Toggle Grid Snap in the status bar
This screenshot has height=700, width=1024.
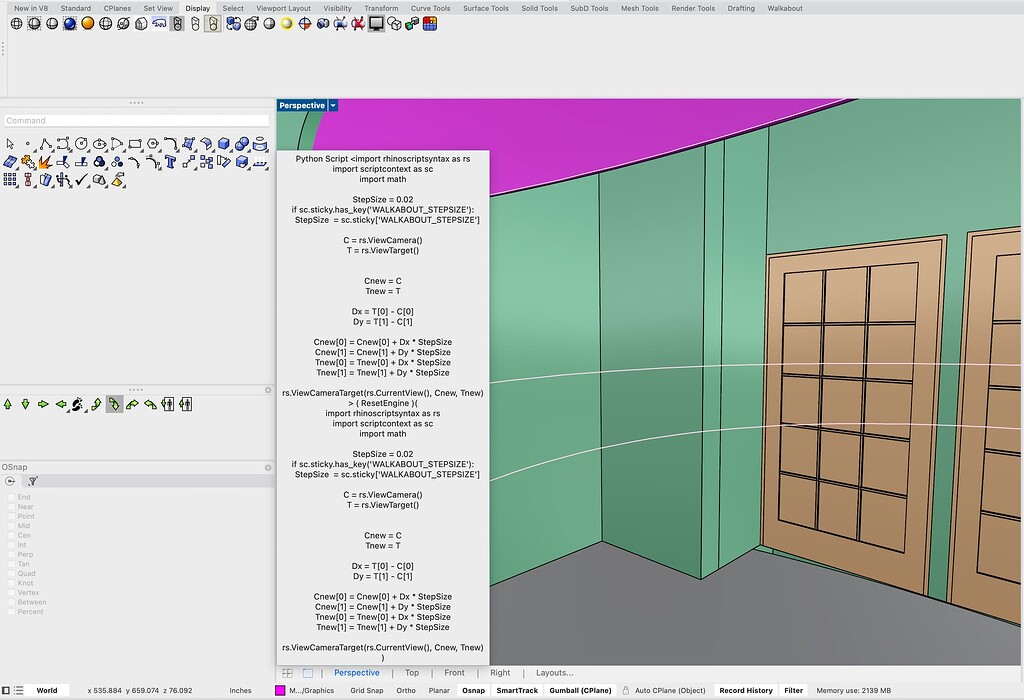(x=366, y=690)
